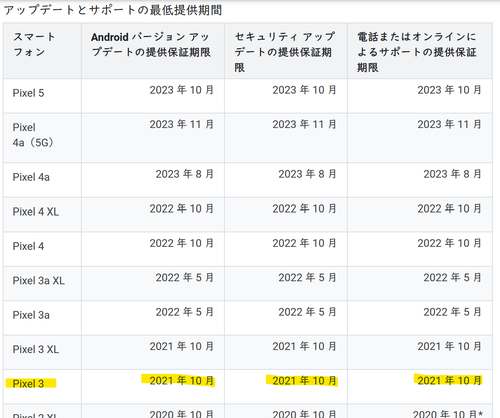This screenshot has width=500, height=418.
Task: Click the Pixel 4a row name
Action: pos(31,177)
